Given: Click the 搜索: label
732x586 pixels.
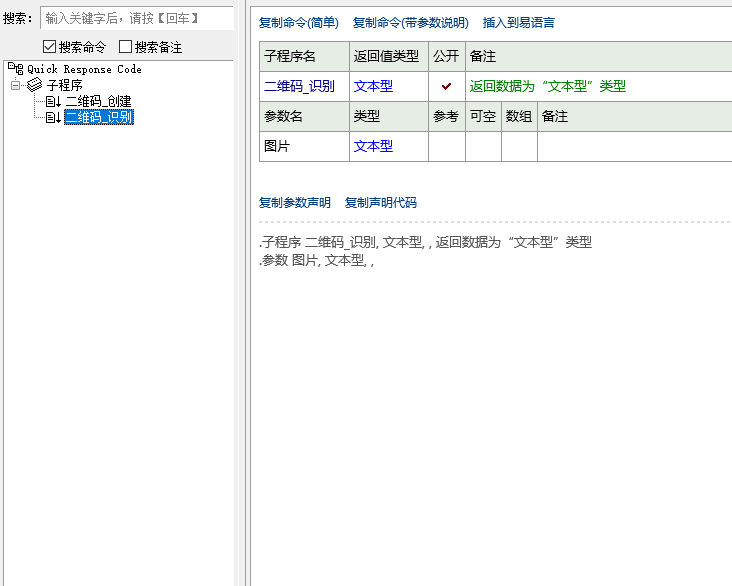Looking at the screenshot, I should coord(18,18).
